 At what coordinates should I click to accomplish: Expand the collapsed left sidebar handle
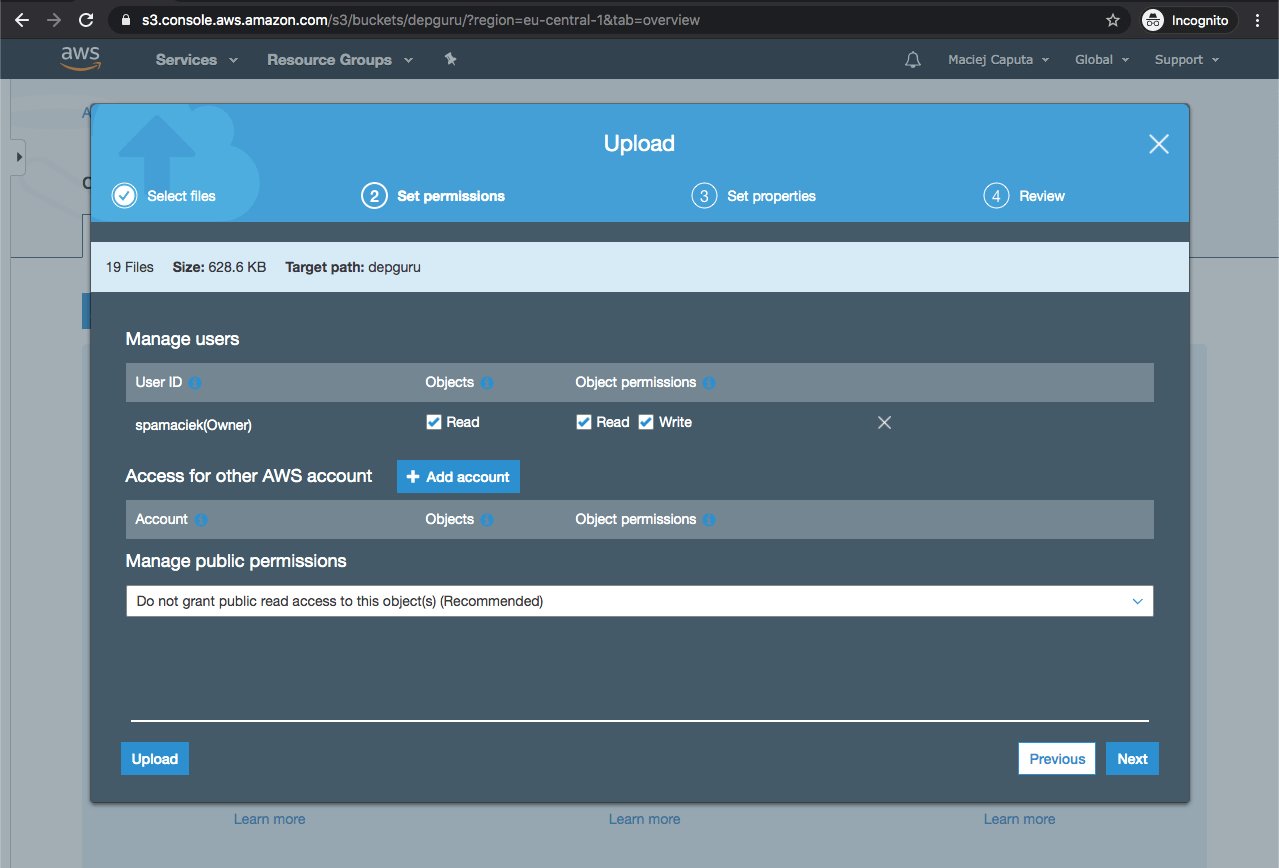click(18, 157)
